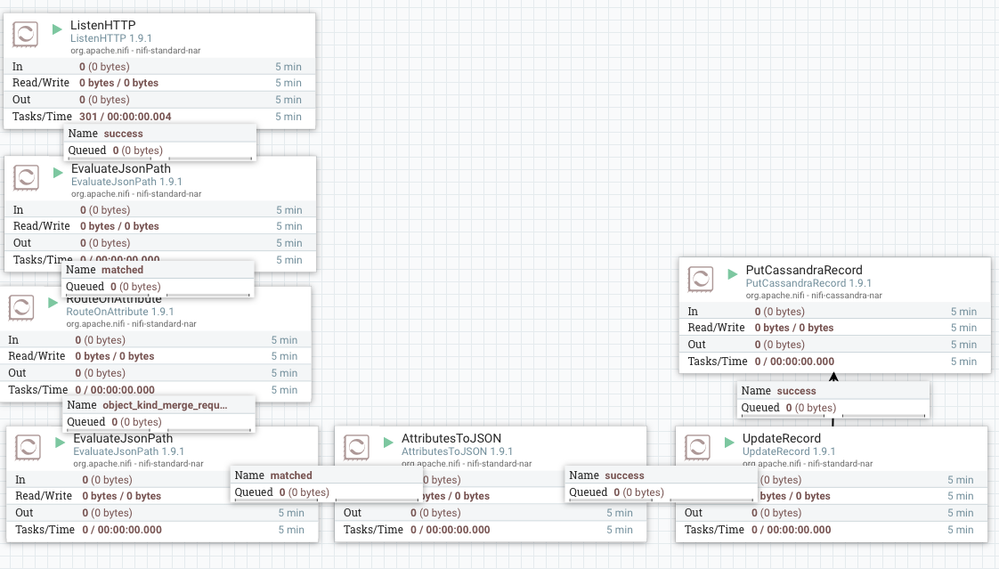Click the RouteOnAttribute running status arrow

click(x=53, y=303)
